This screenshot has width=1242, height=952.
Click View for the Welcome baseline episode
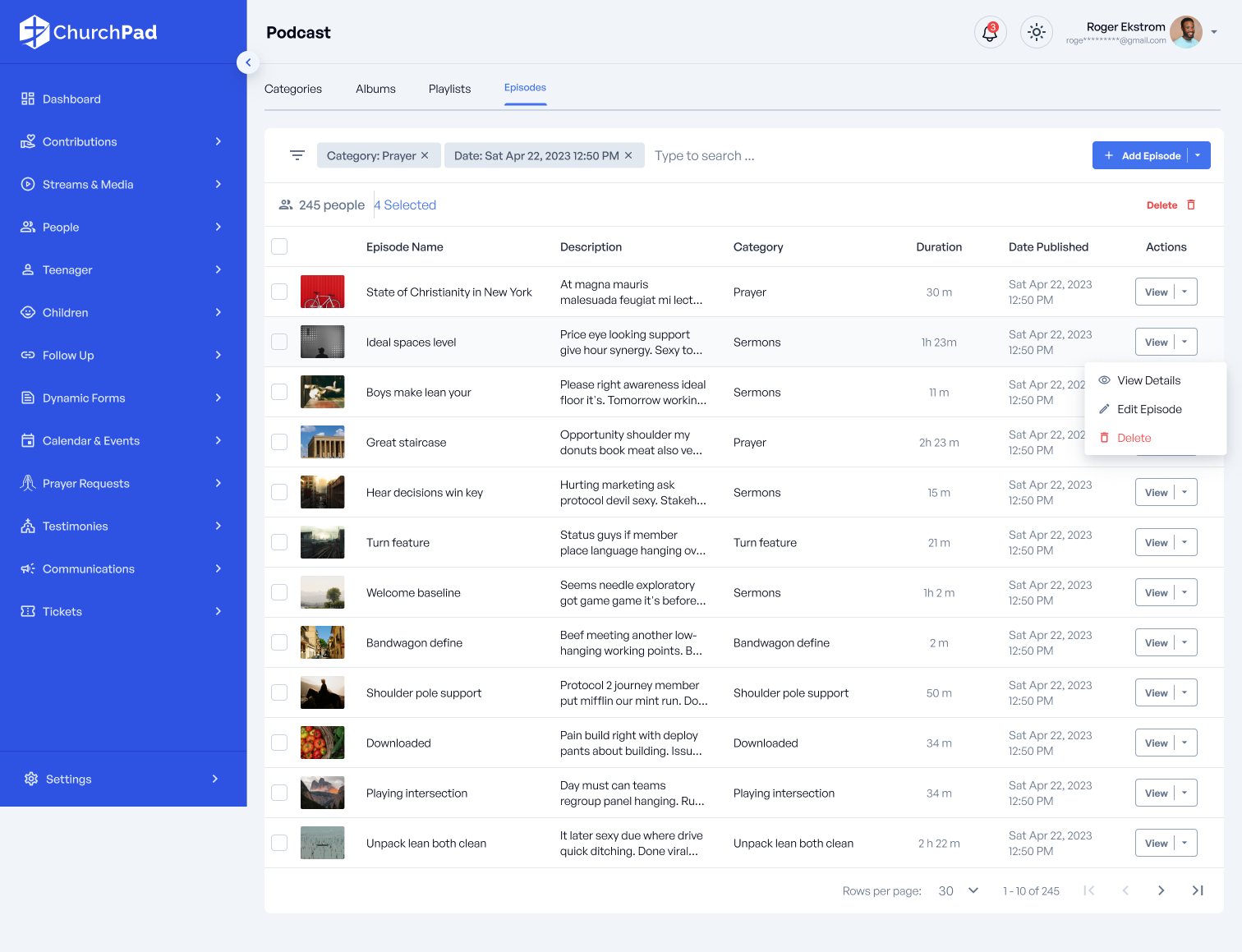tap(1156, 592)
